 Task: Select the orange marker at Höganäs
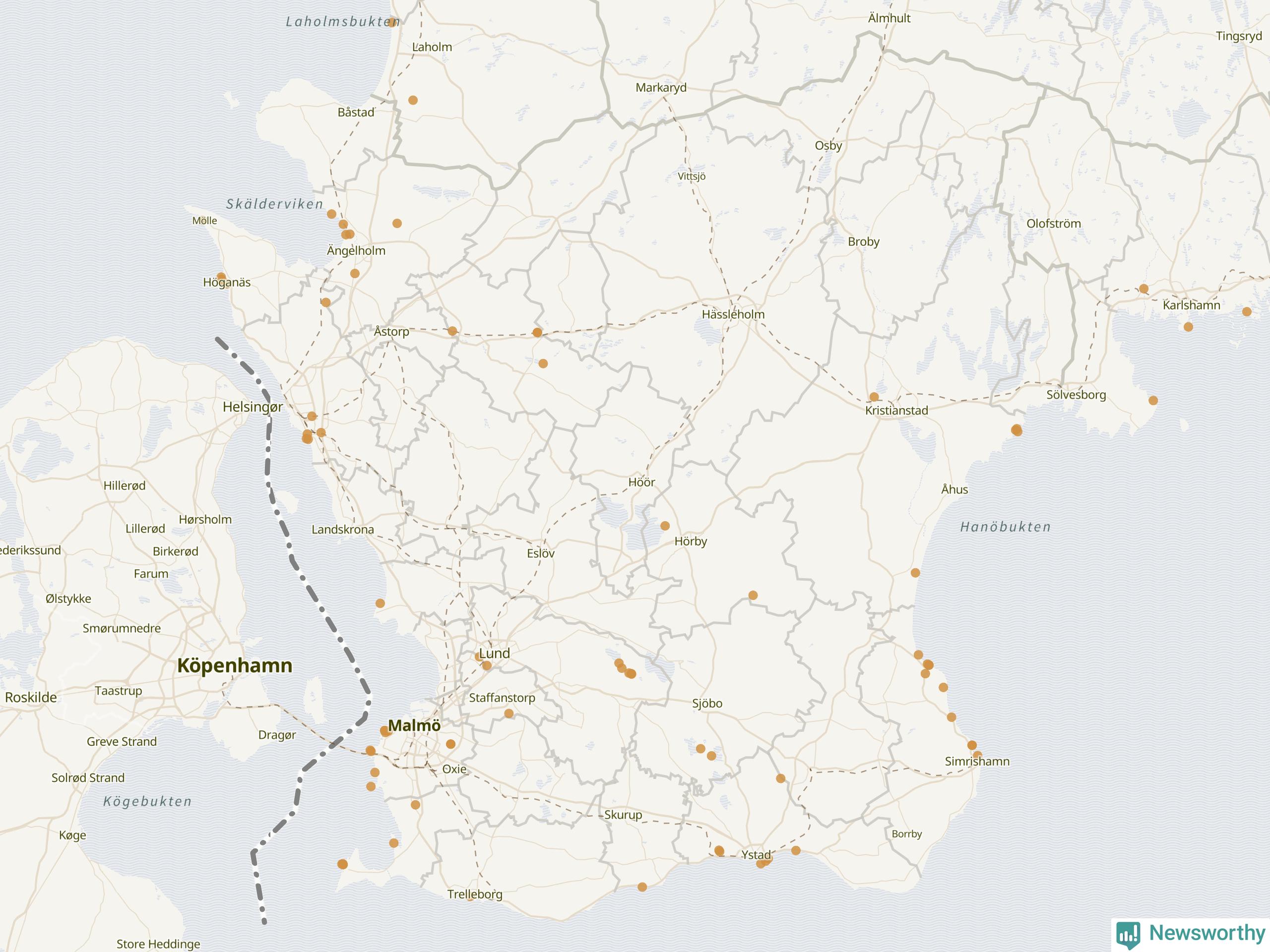pos(221,277)
